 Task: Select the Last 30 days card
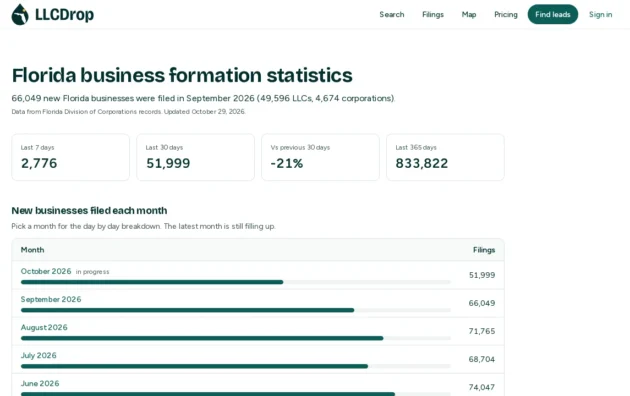click(196, 157)
